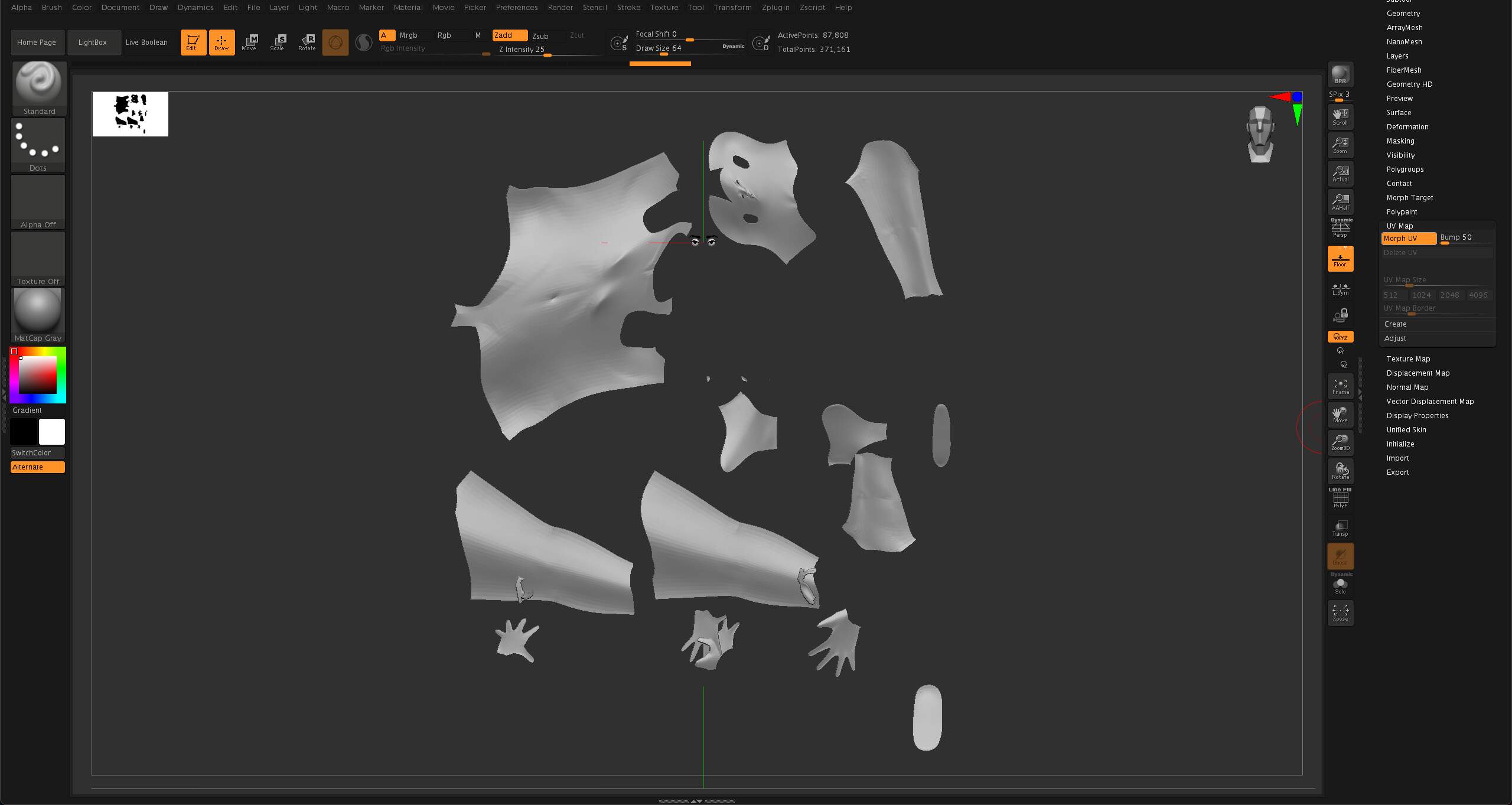The height and width of the screenshot is (805, 1512).
Task: Click the BPR render icon
Action: [1340, 75]
